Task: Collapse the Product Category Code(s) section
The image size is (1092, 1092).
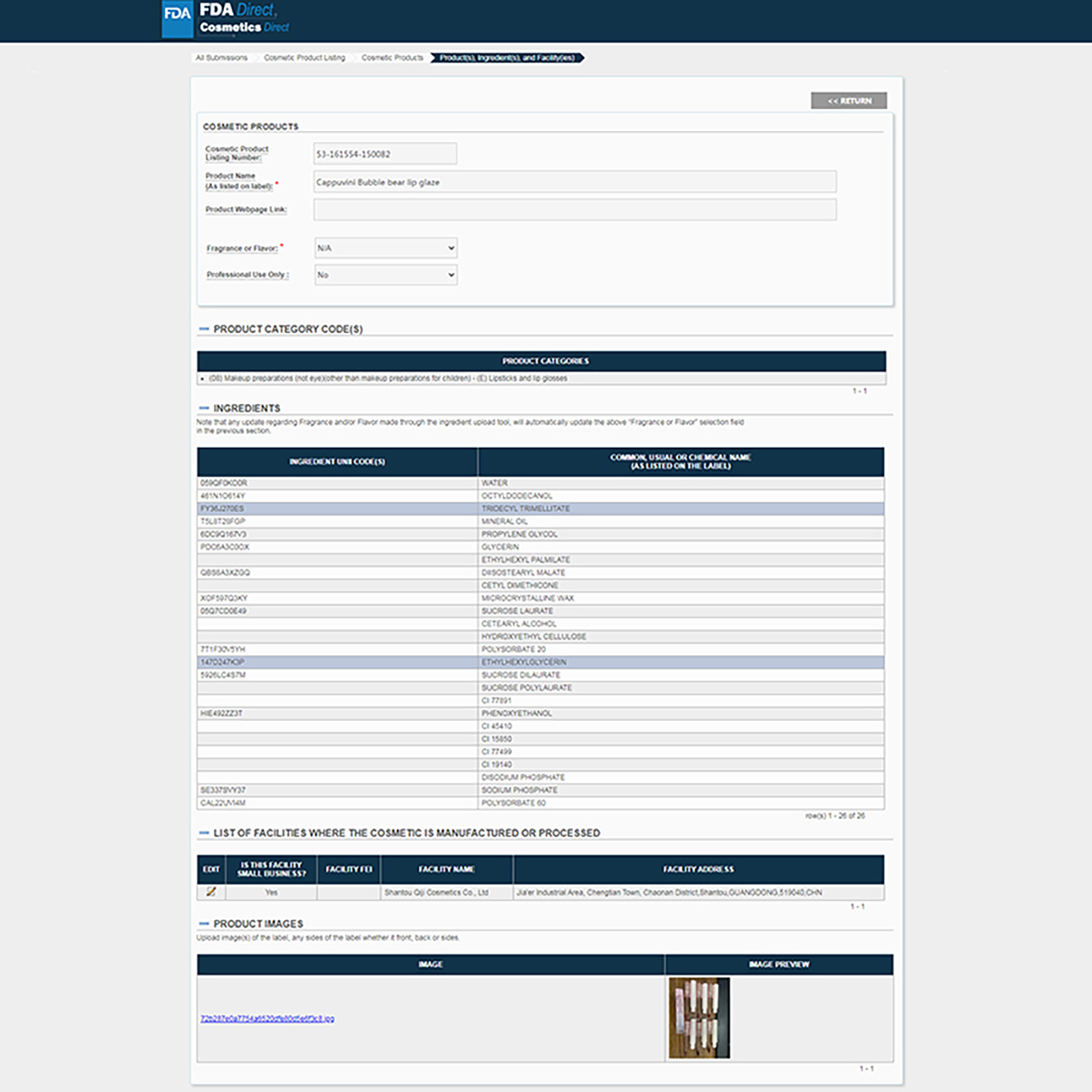Action: tap(203, 329)
